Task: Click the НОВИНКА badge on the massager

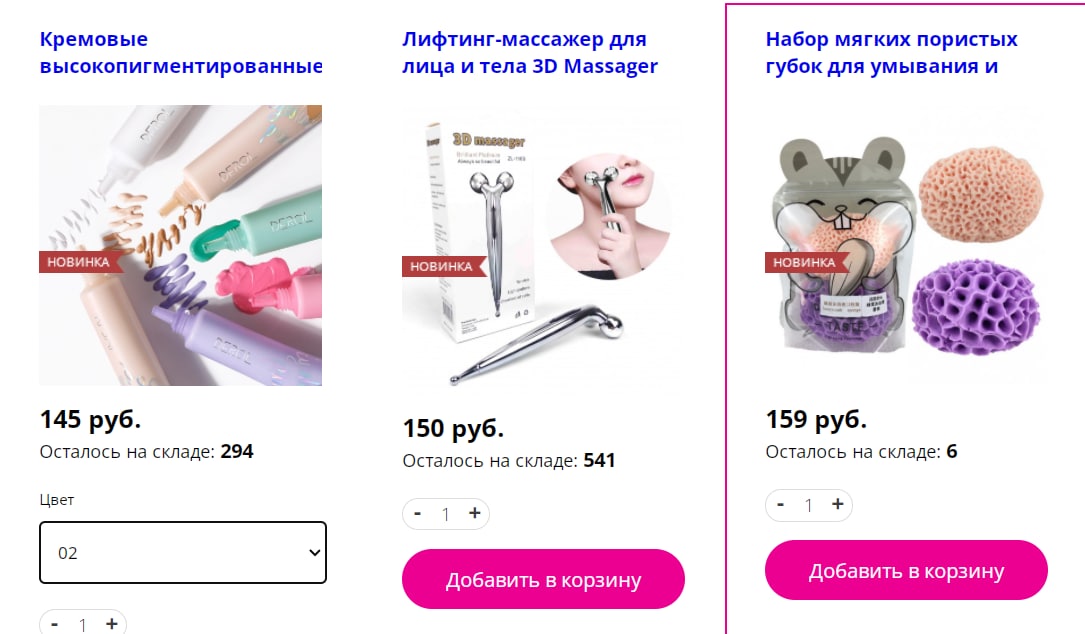Action: click(x=441, y=266)
